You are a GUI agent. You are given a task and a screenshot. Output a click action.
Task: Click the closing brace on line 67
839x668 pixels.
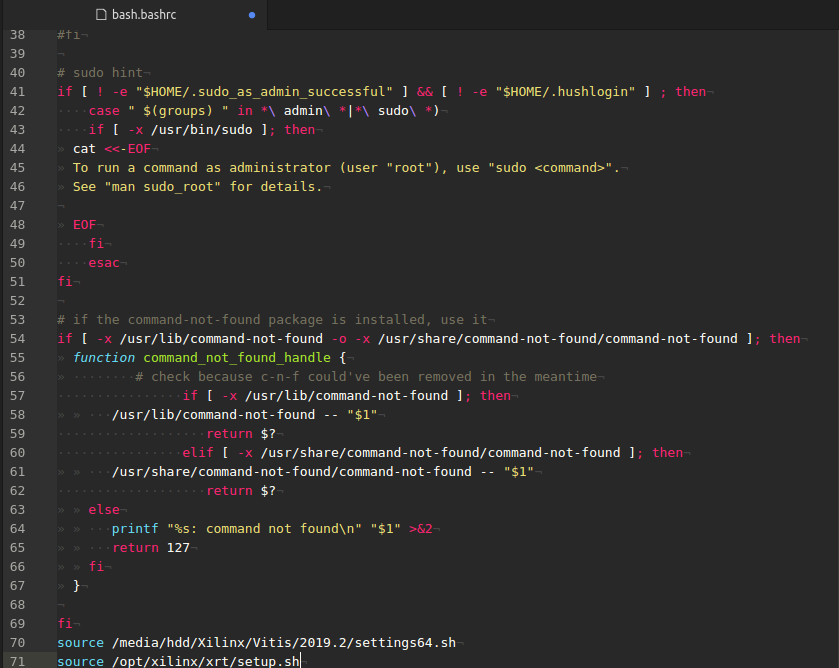click(77, 586)
